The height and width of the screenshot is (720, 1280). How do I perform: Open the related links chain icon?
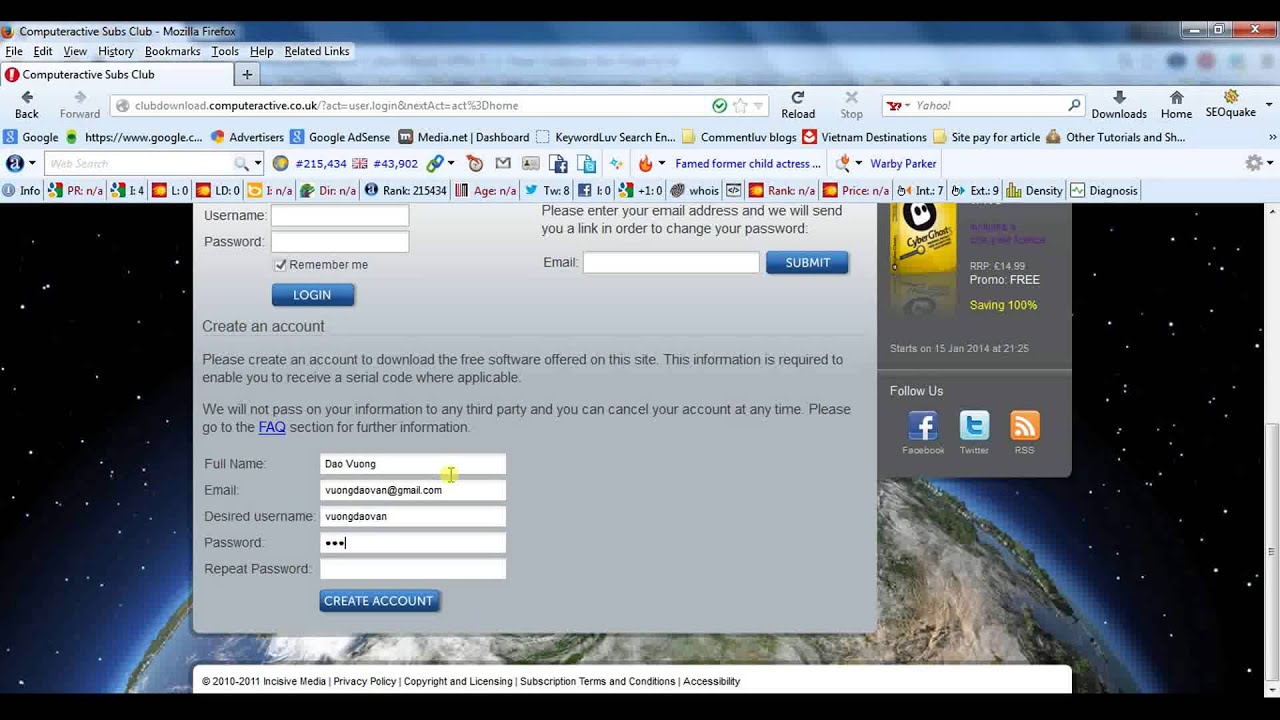coord(435,163)
